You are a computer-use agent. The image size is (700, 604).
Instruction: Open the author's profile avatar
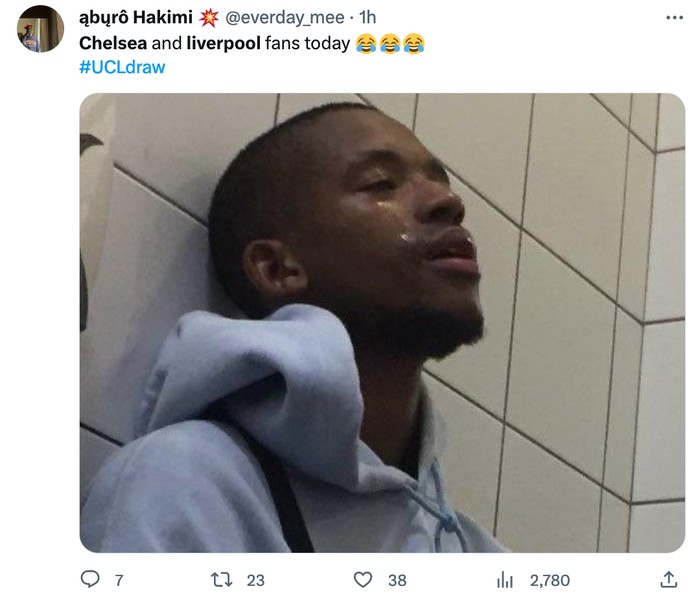(x=41, y=29)
